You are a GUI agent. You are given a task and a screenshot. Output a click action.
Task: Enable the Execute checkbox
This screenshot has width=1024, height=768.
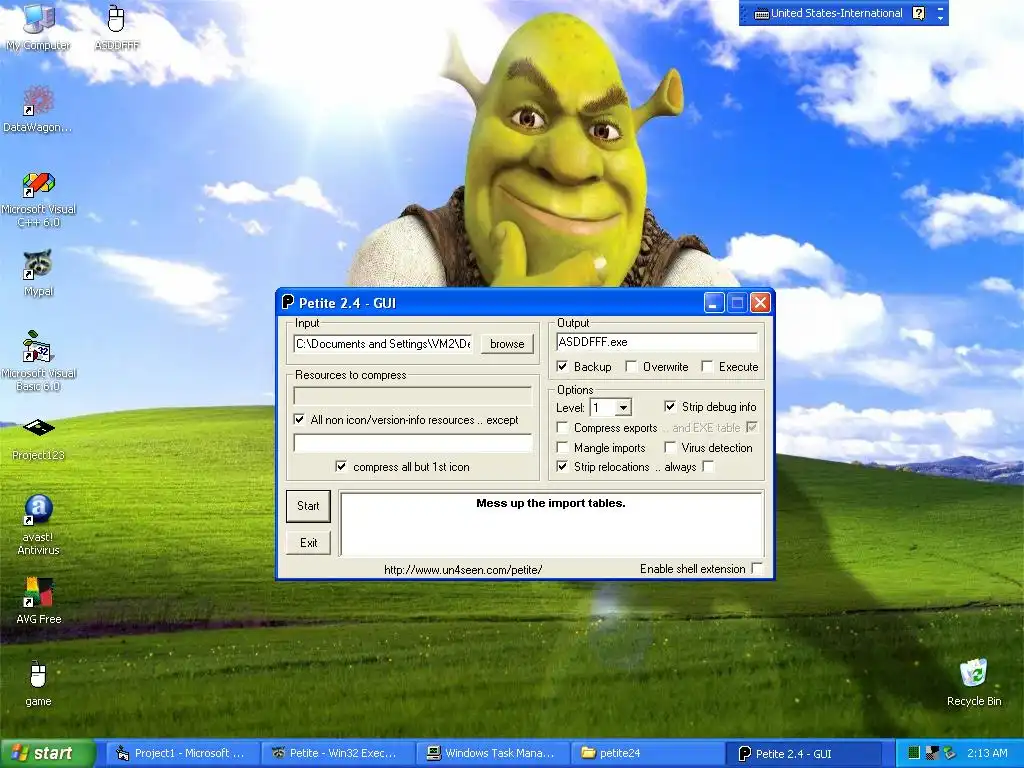[707, 366]
